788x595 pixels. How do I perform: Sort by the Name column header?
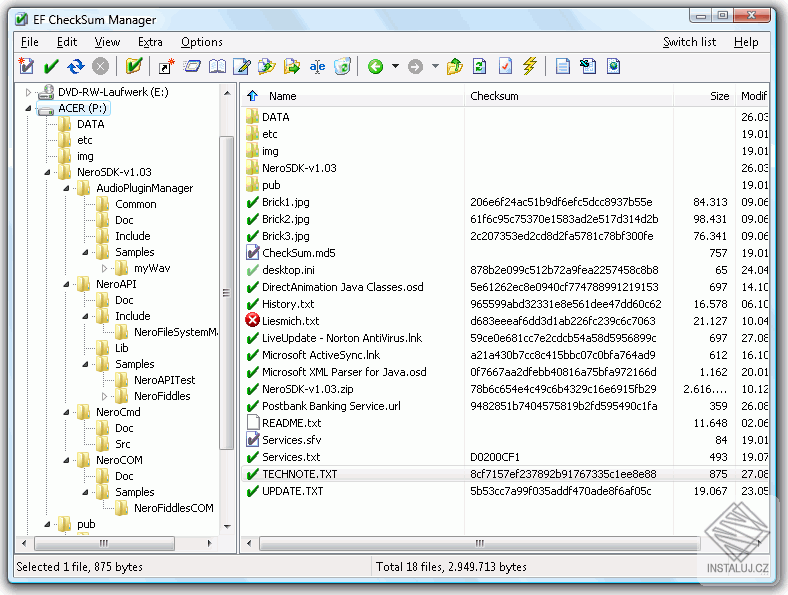click(x=353, y=95)
